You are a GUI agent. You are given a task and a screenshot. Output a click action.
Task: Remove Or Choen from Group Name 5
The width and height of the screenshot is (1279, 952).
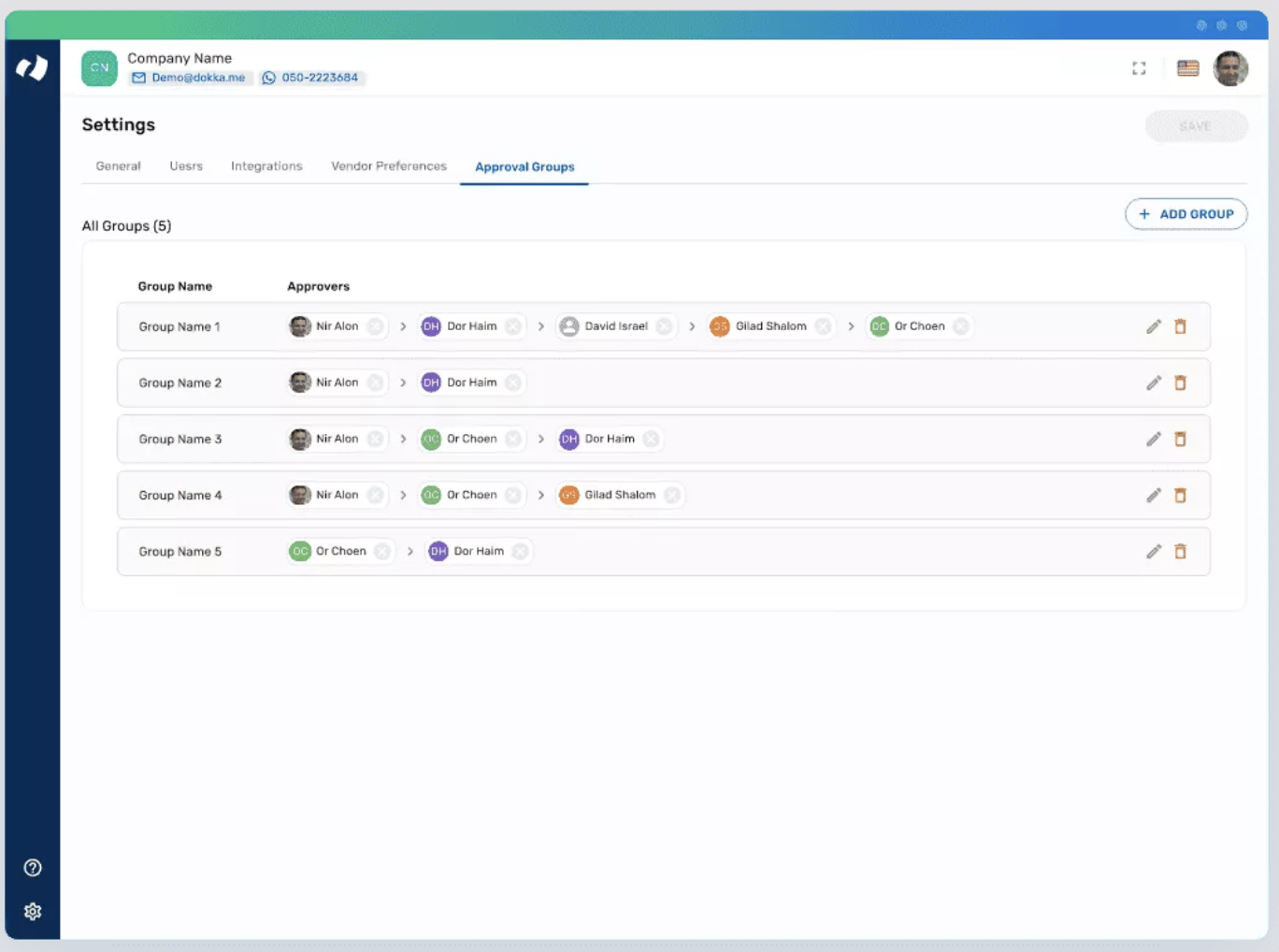tap(382, 551)
